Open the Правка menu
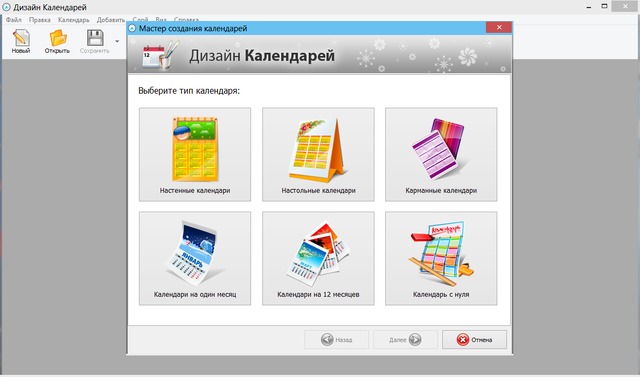The width and height of the screenshot is (640, 377). click(40, 20)
